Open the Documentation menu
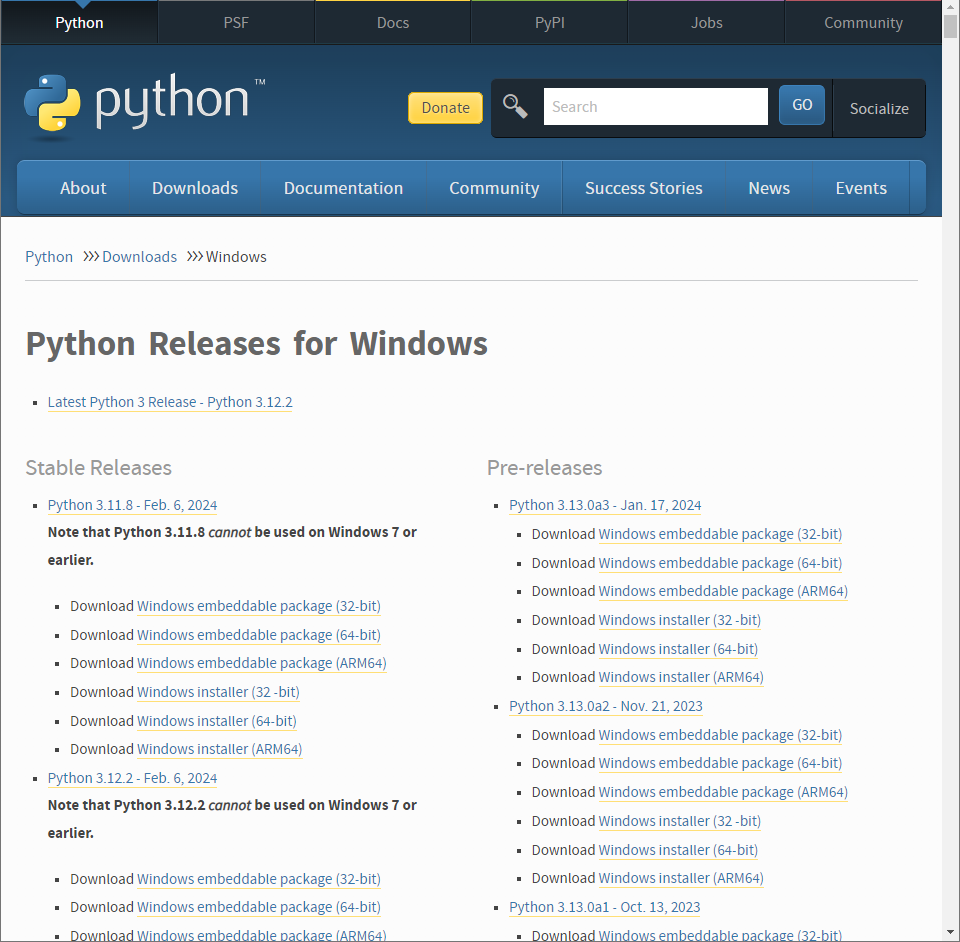This screenshot has height=942, width=960. [x=343, y=188]
